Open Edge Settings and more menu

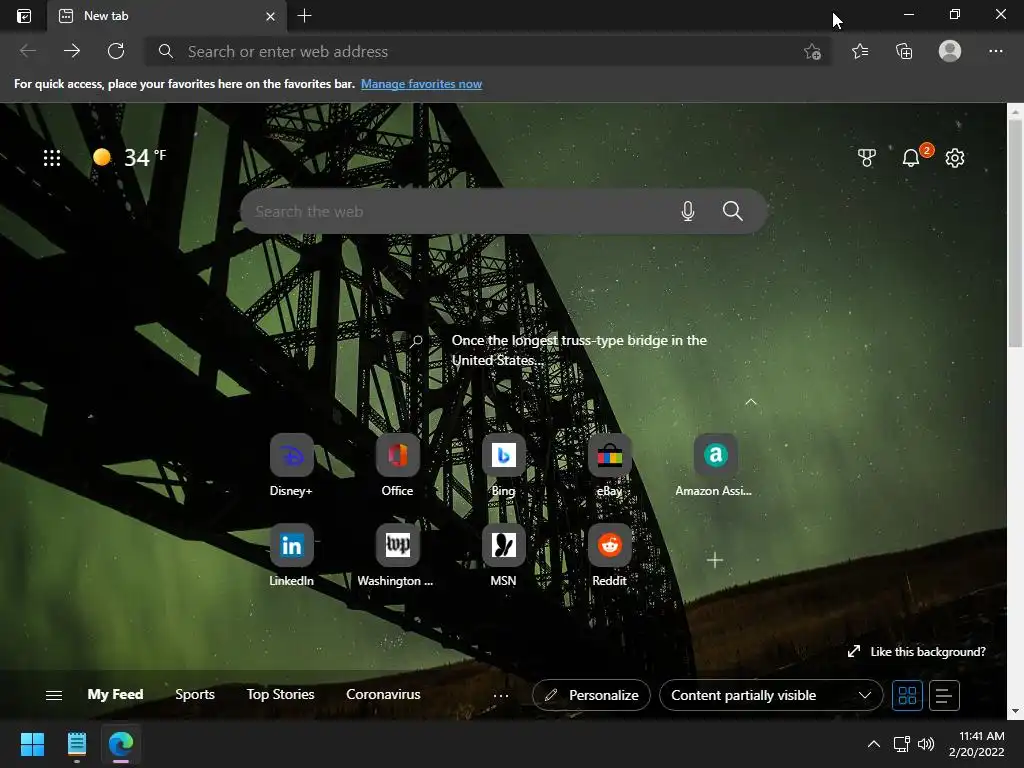(995, 51)
